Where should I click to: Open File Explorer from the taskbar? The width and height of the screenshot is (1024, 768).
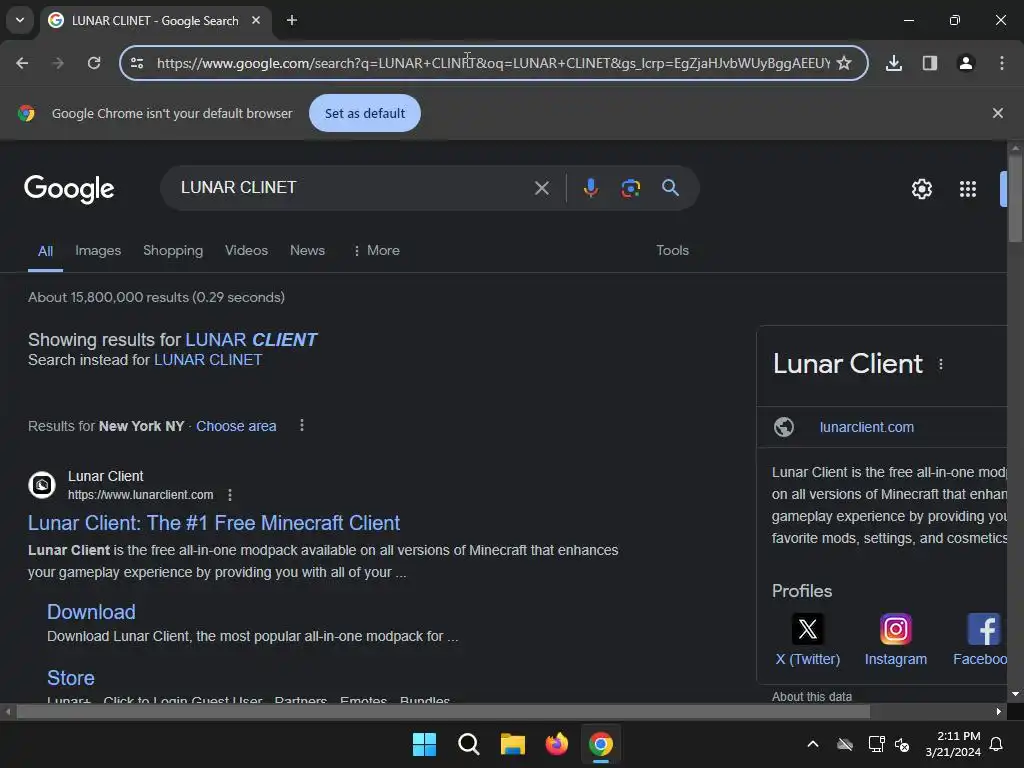pos(513,744)
